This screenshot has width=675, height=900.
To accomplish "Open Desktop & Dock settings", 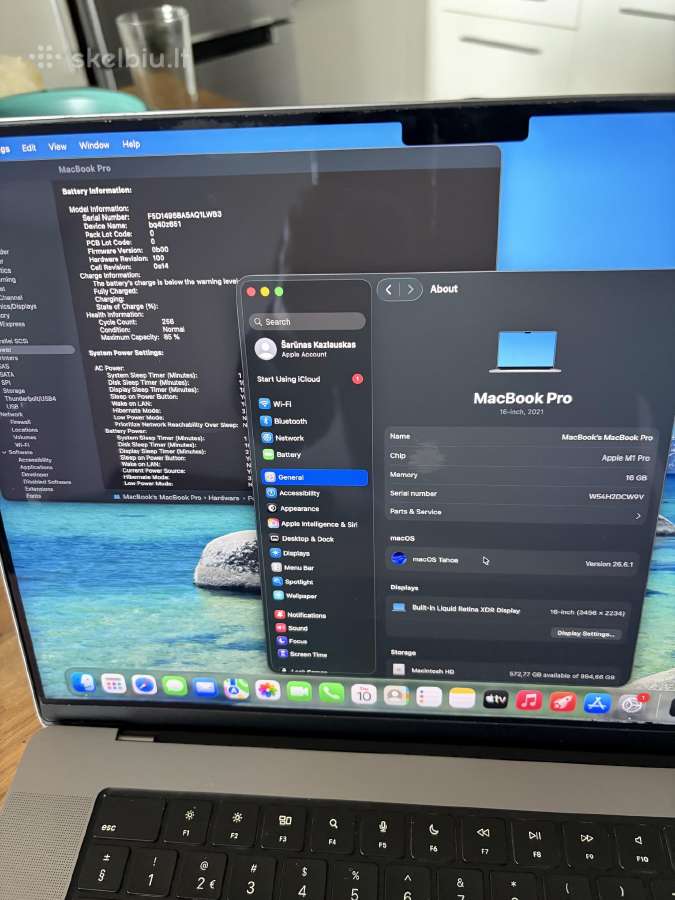I will click(301, 538).
